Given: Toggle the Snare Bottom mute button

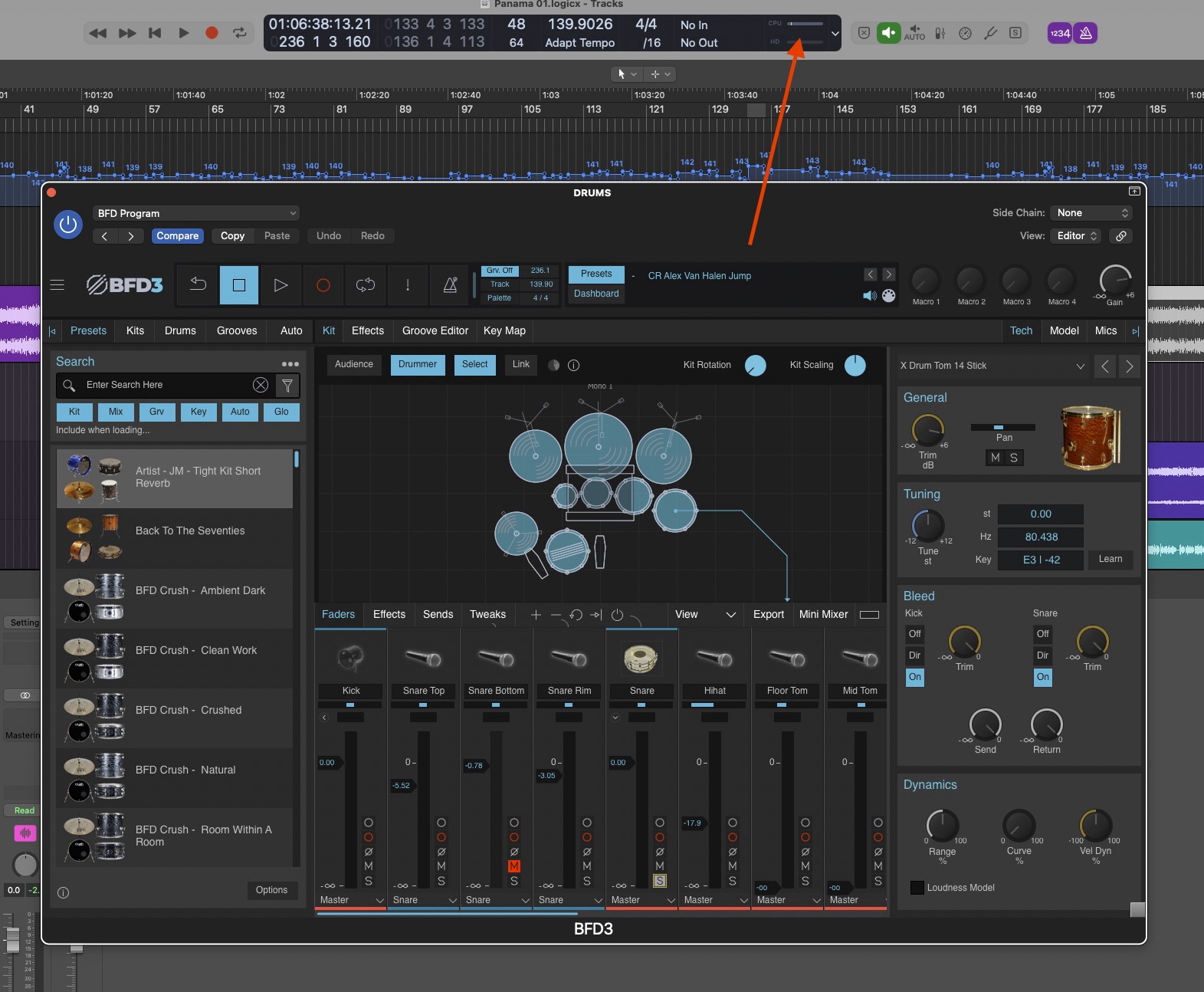Looking at the screenshot, I should click(514, 866).
